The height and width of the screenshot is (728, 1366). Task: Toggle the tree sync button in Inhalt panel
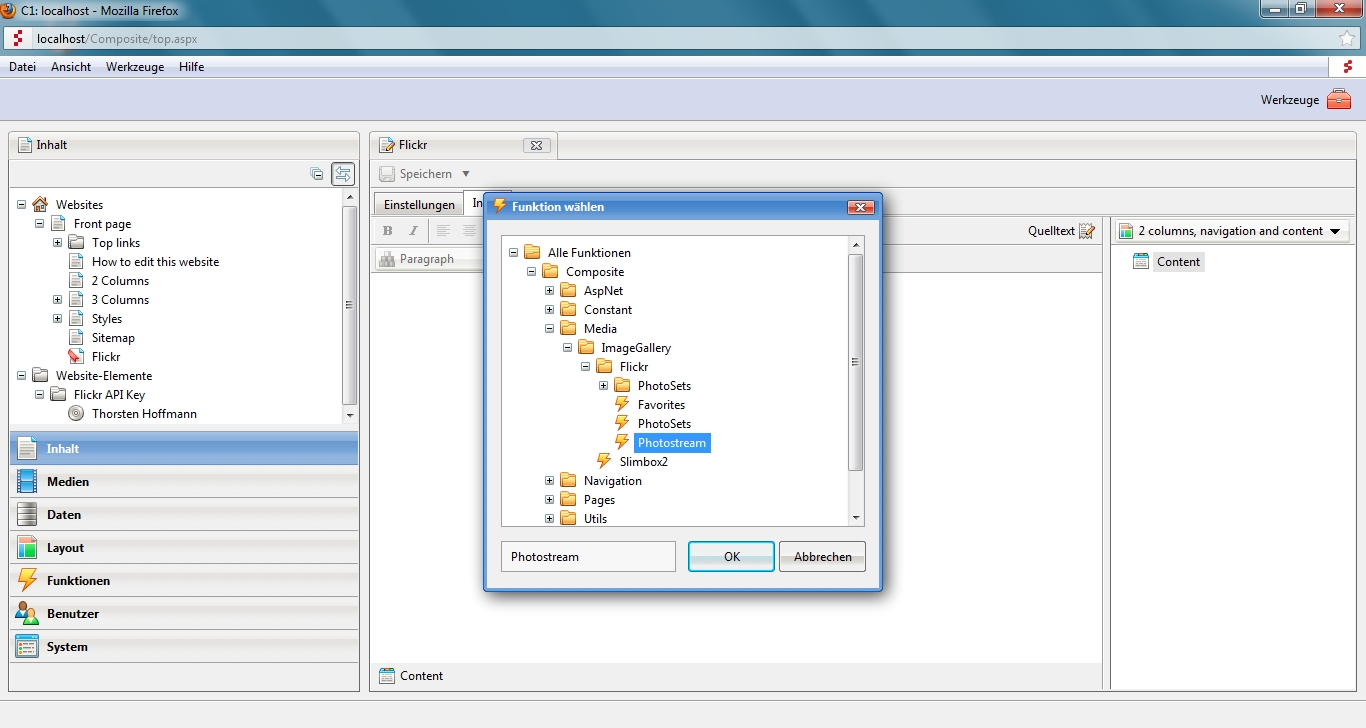click(x=343, y=174)
